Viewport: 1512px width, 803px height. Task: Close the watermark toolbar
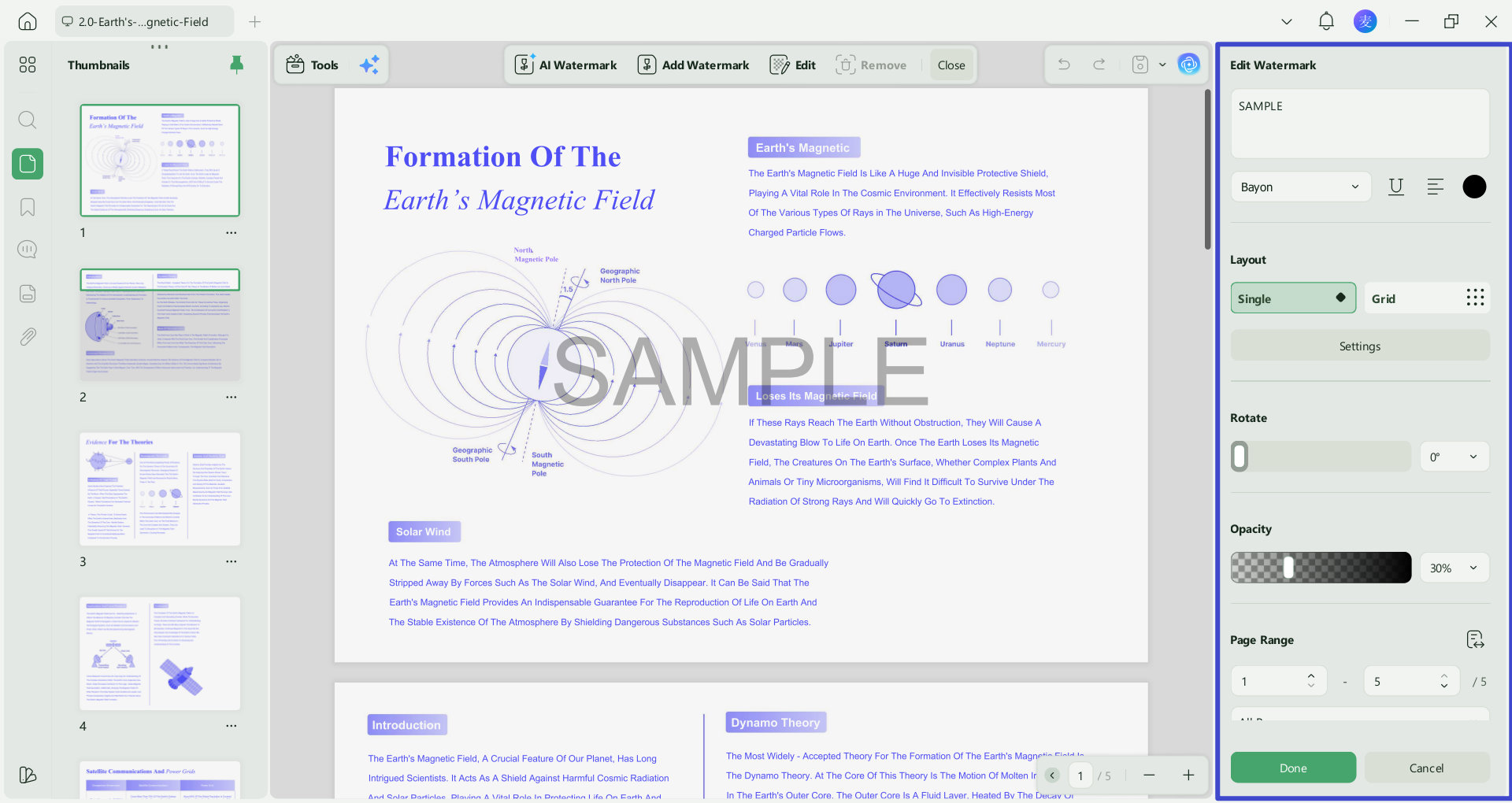tap(951, 65)
